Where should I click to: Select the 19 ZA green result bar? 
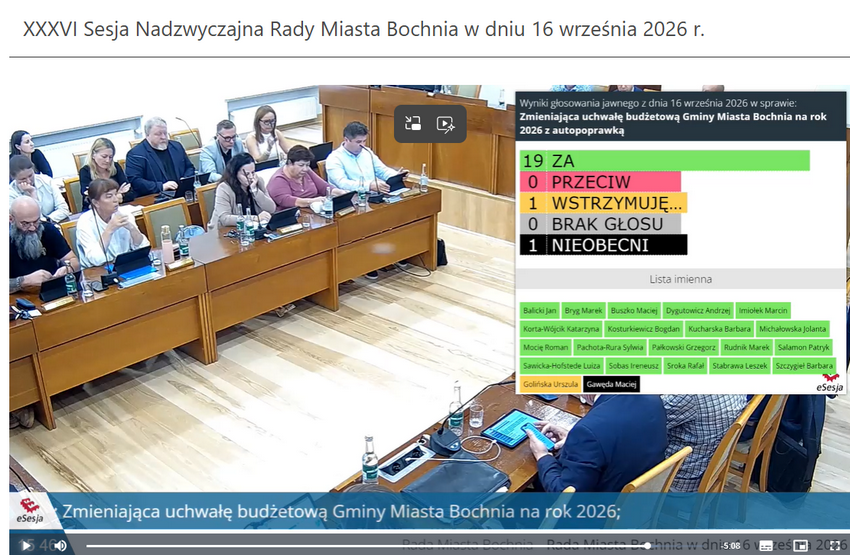[x=665, y=161]
